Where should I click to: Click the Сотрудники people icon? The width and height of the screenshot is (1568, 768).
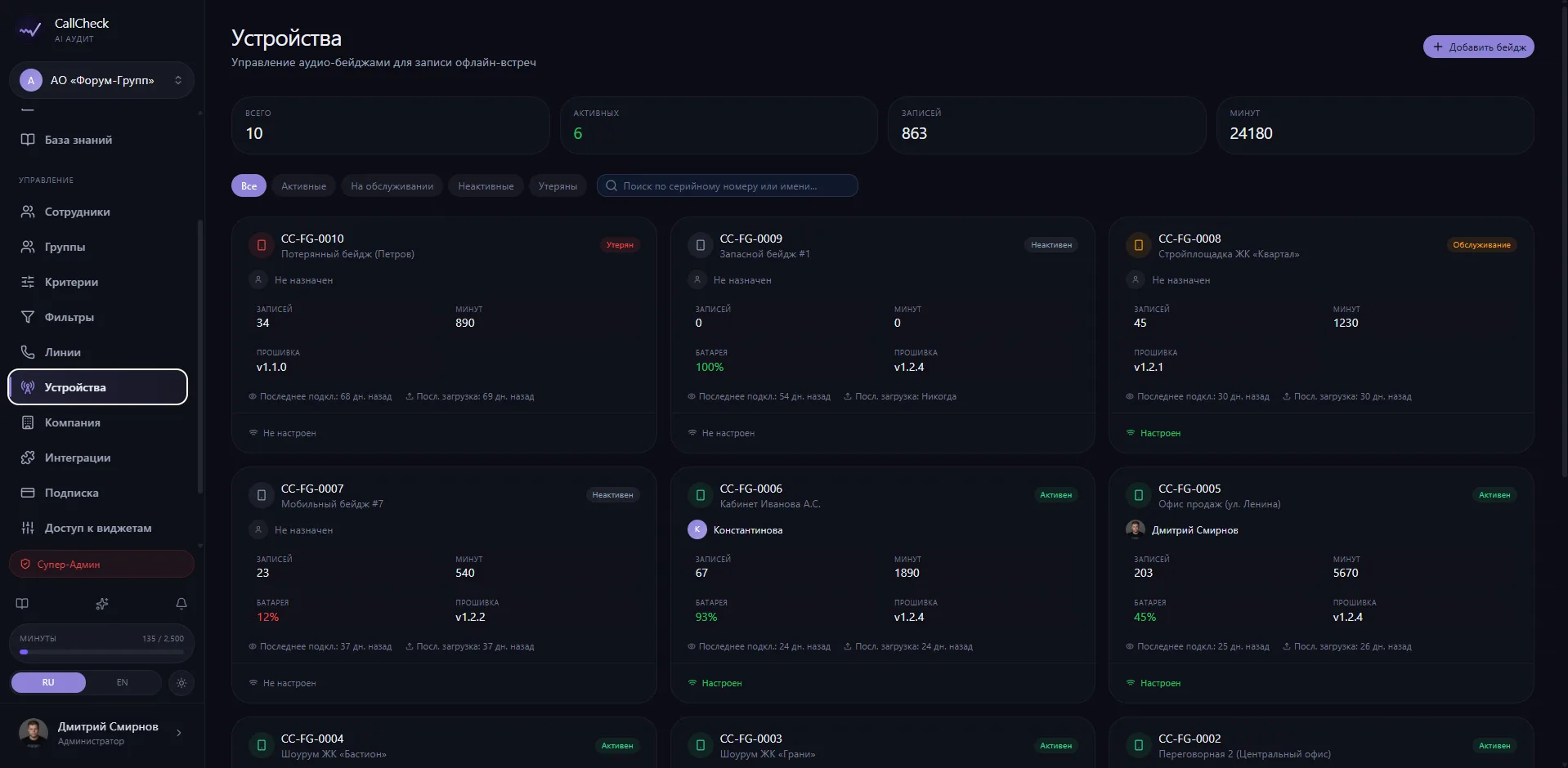[x=28, y=212]
